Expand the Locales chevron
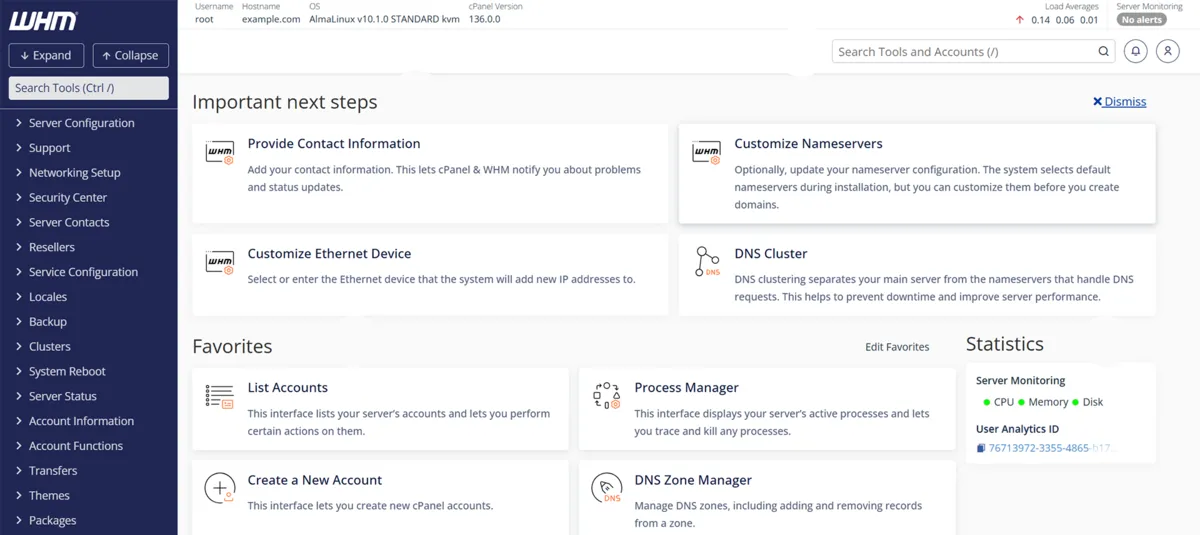The image size is (1200, 535). (x=18, y=297)
